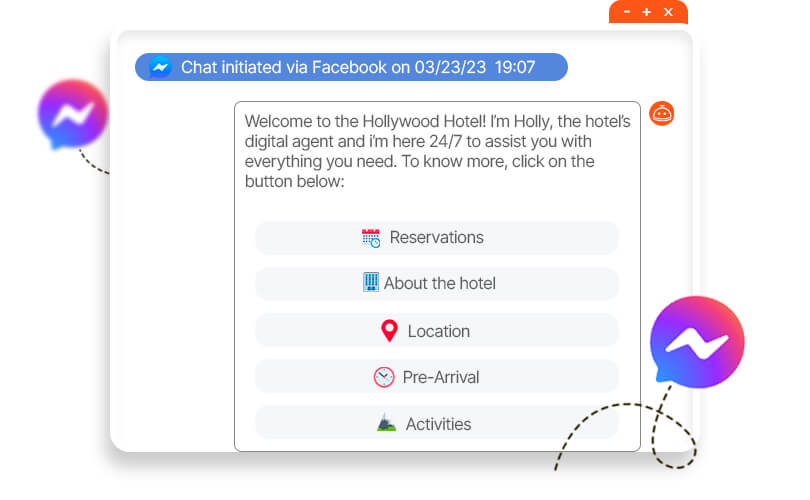
Task: Click the red map pin icon
Action: (389, 331)
